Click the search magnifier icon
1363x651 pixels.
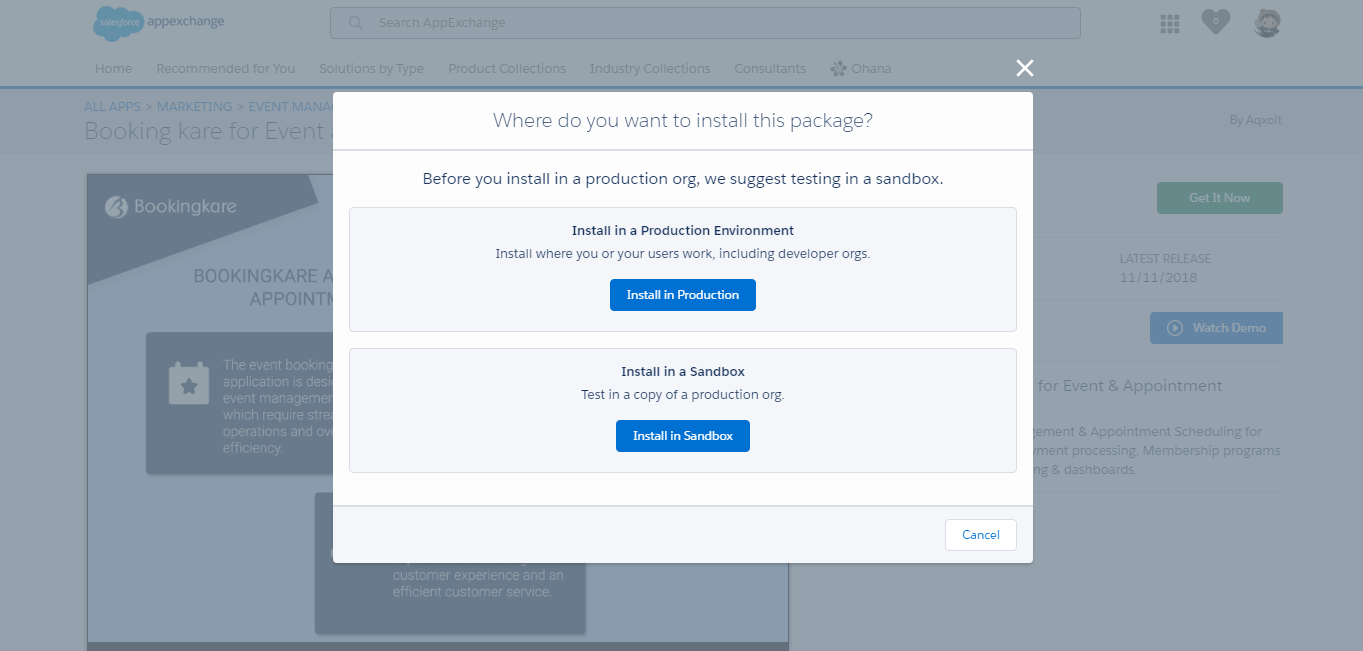355,22
